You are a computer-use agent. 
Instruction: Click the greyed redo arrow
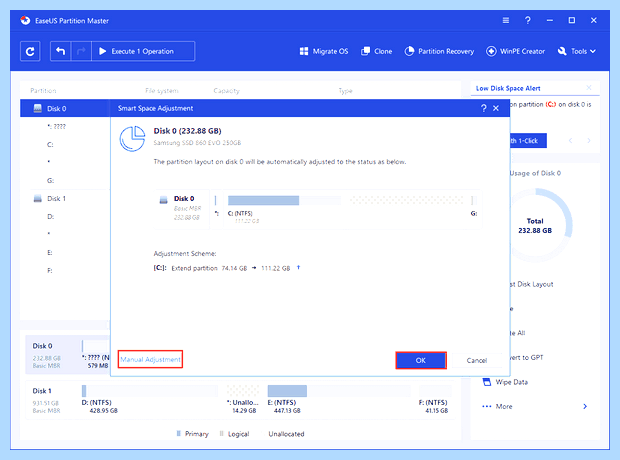[x=81, y=51]
